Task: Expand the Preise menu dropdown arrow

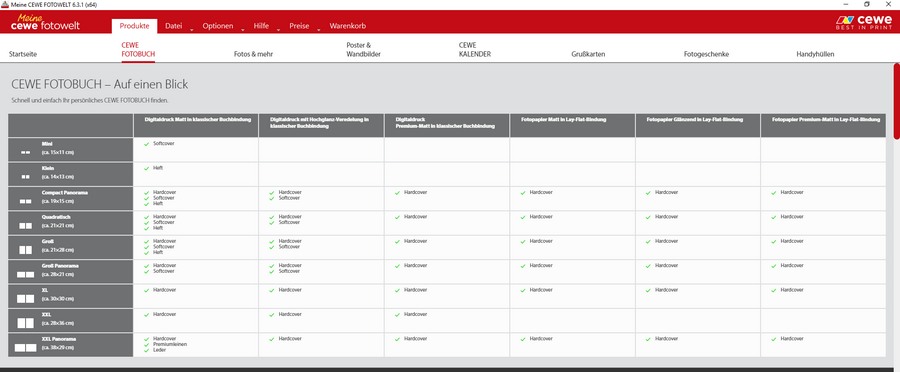Action: pos(319,29)
